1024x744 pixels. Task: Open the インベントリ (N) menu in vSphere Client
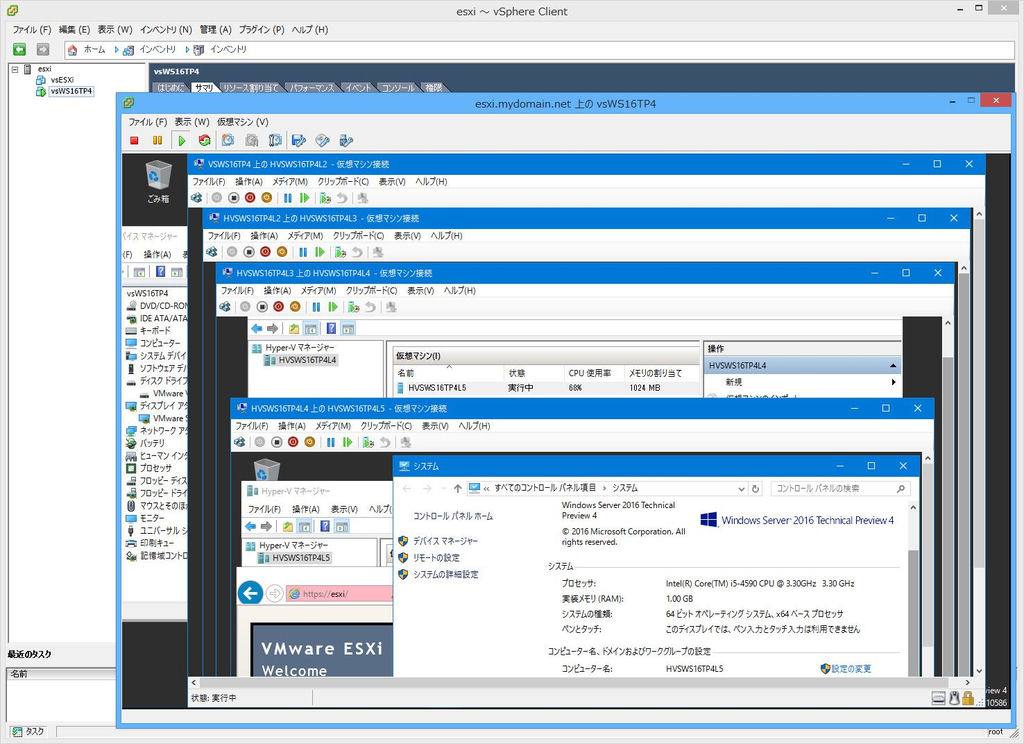[x=166, y=29]
